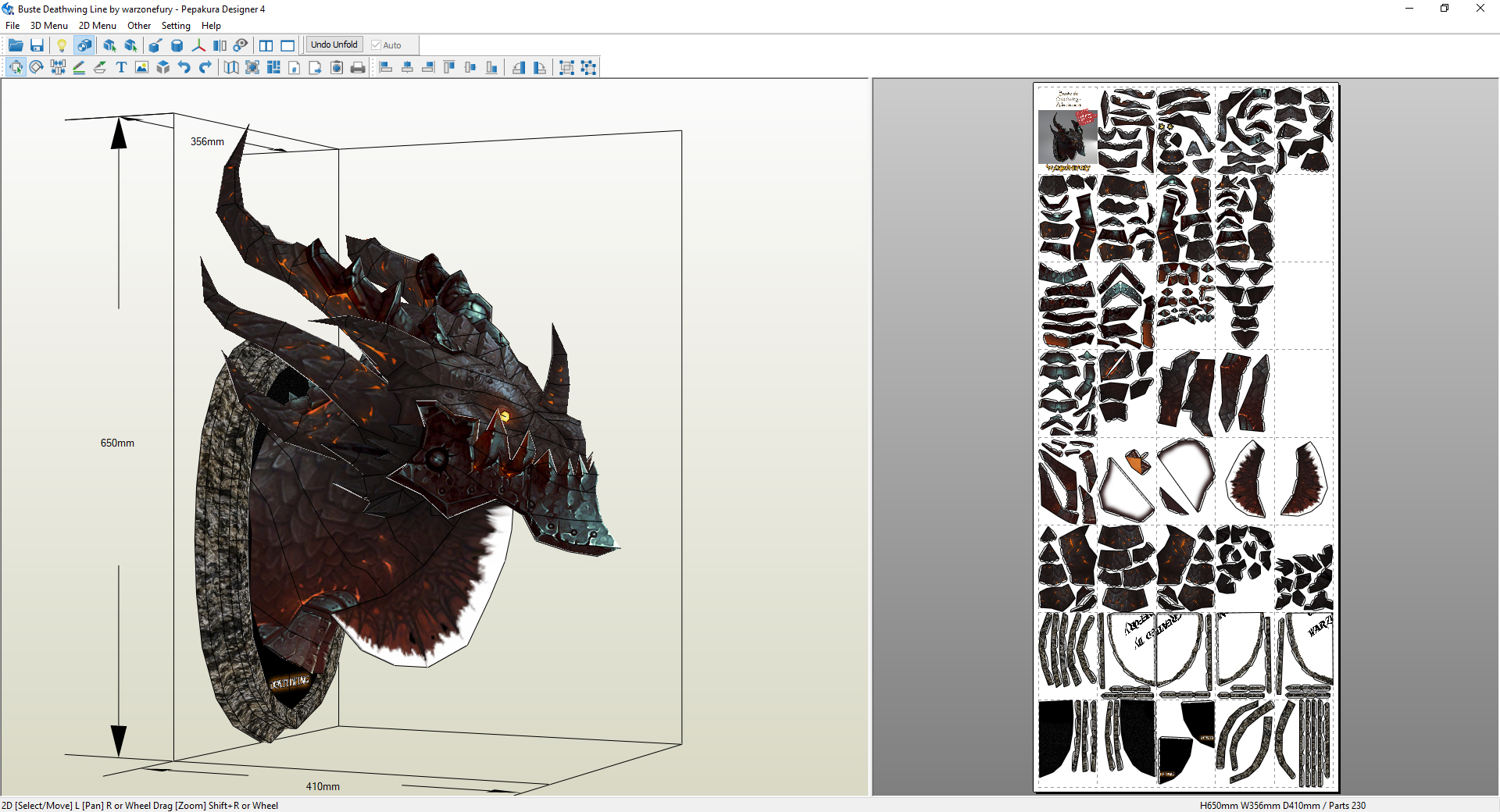Toggle the Auto checkbox
Screen dimensions: 1500x812
pos(376,45)
